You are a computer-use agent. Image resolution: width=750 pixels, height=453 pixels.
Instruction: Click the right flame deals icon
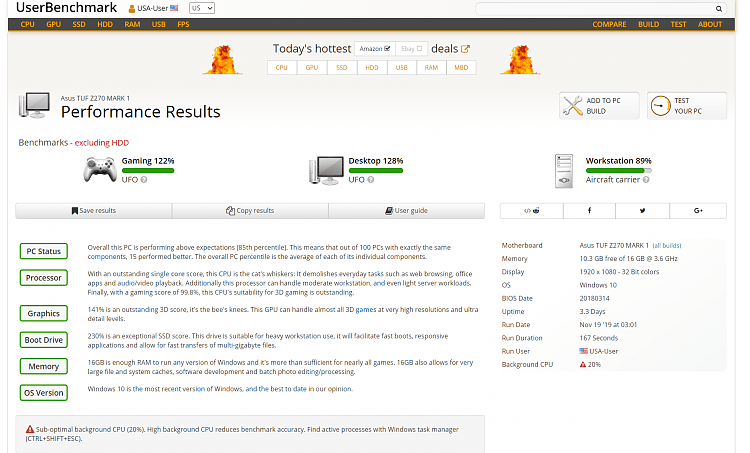(x=520, y=60)
